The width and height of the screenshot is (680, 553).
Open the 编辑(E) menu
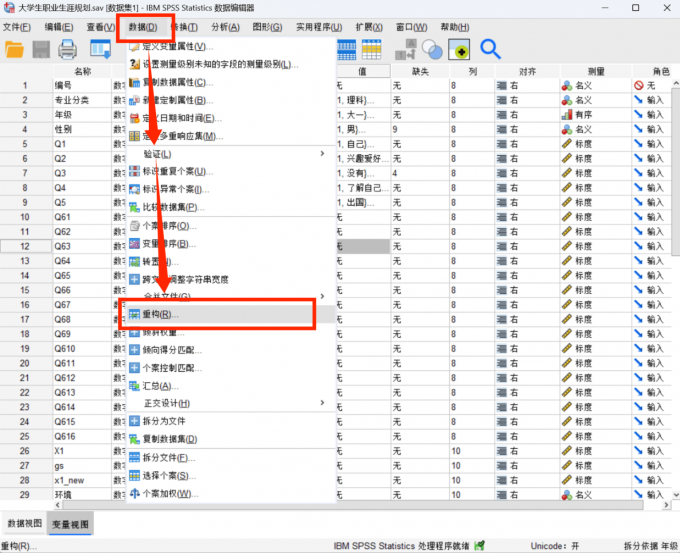(x=59, y=27)
